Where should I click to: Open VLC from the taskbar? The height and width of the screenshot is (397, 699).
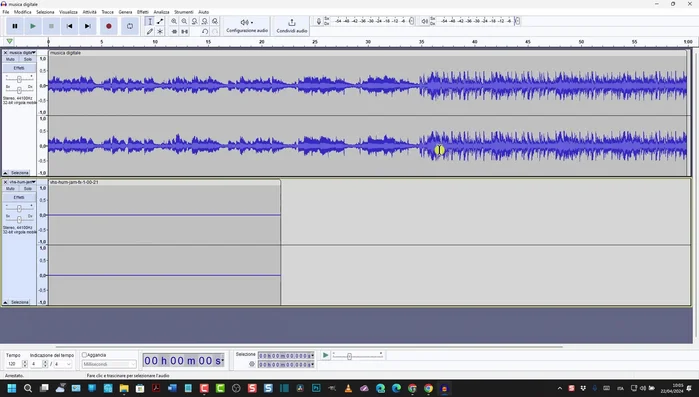[348, 388]
